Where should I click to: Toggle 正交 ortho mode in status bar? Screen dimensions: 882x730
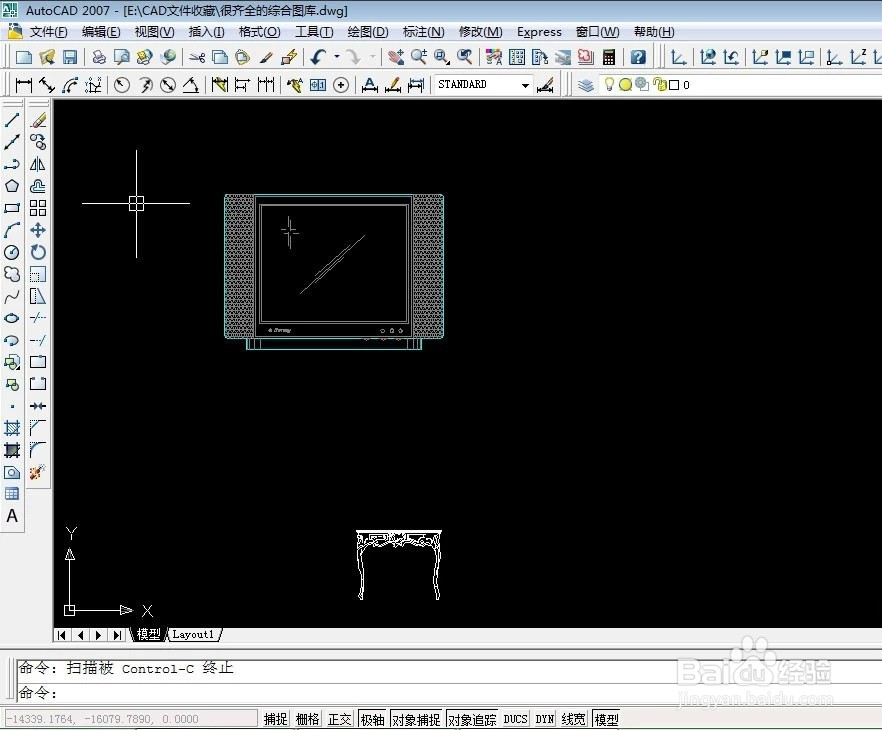tap(340, 719)
